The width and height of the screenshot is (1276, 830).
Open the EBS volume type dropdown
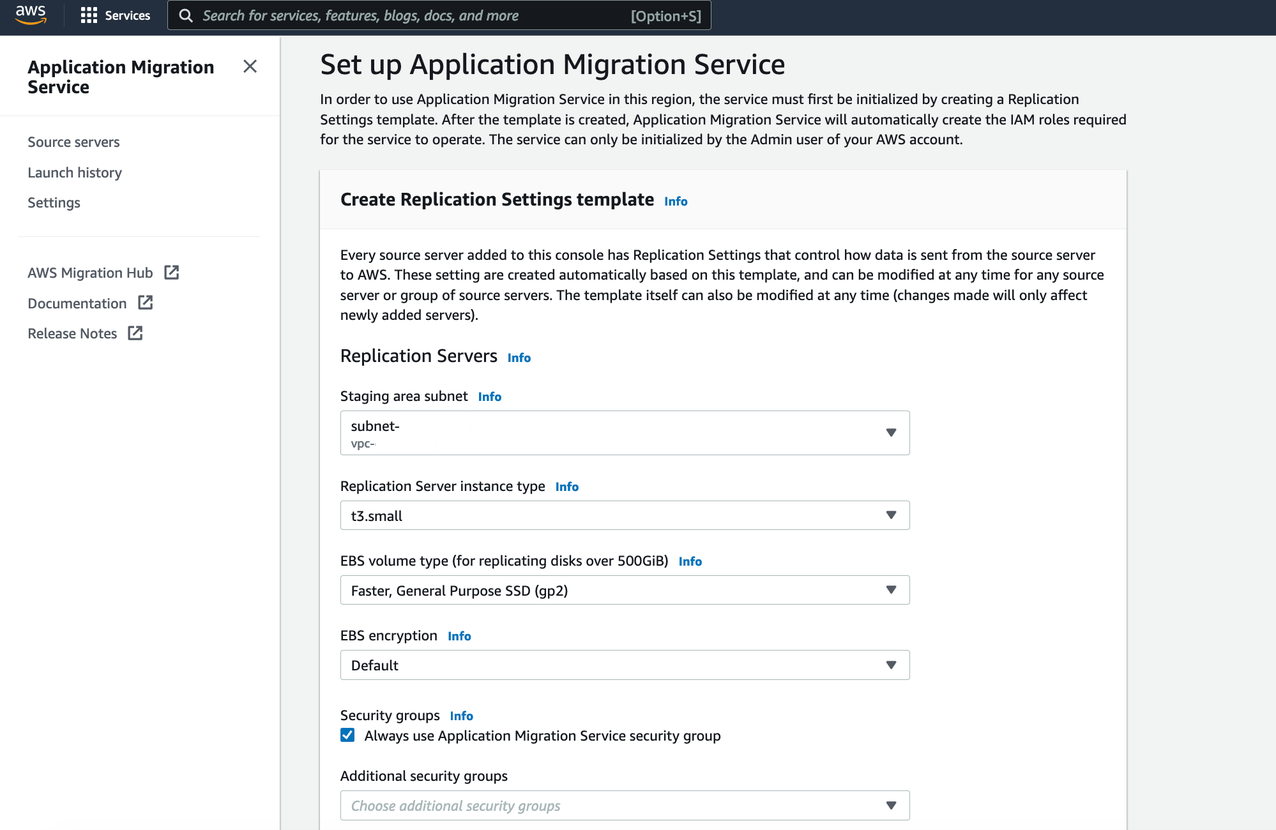coord(890,590)
